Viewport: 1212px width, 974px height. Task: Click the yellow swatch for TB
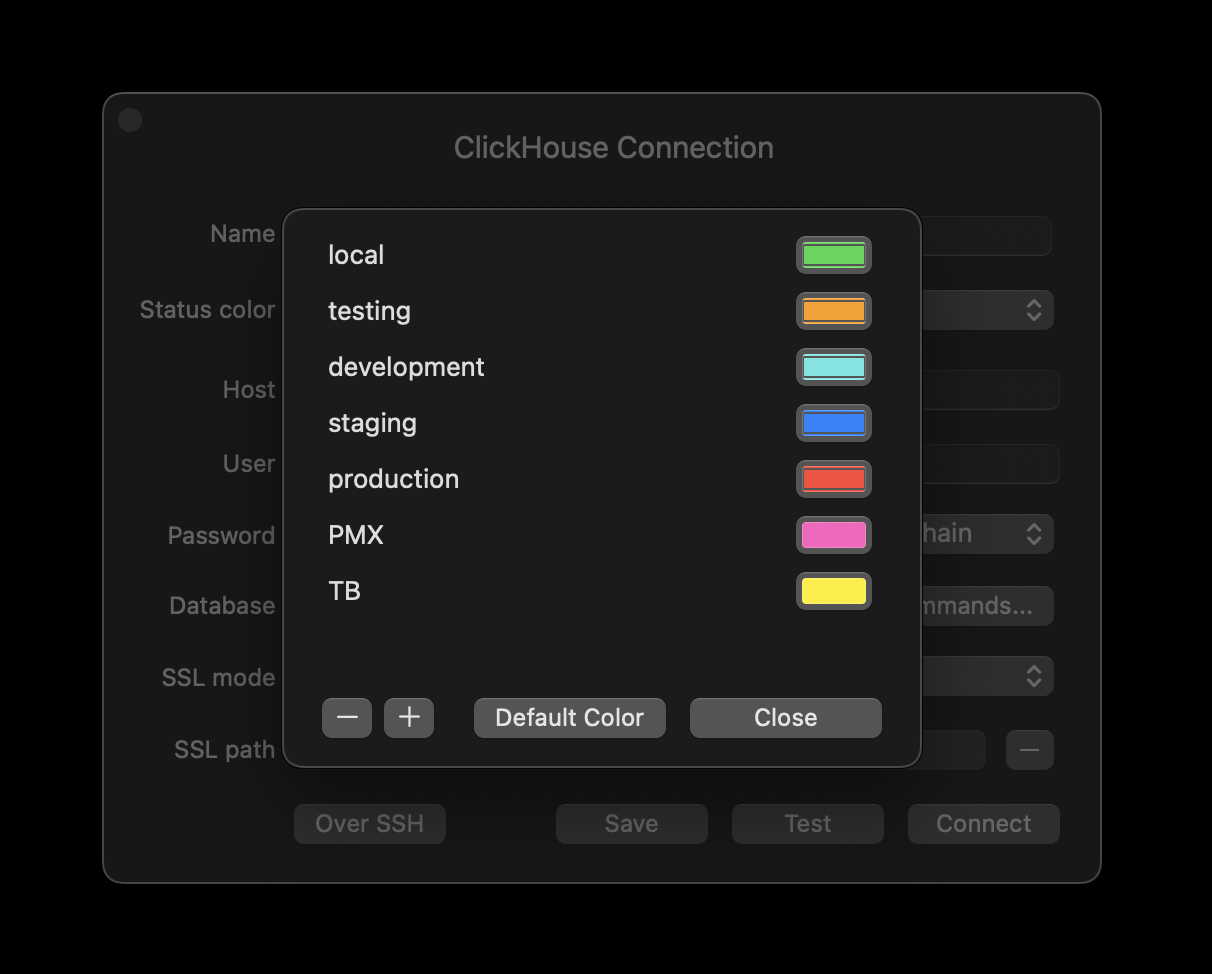click(x=834, y=591)
